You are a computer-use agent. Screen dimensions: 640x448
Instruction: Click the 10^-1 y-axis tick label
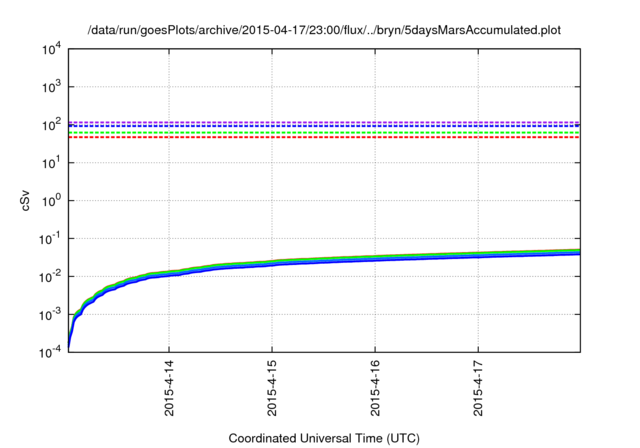tap(50, 239)
